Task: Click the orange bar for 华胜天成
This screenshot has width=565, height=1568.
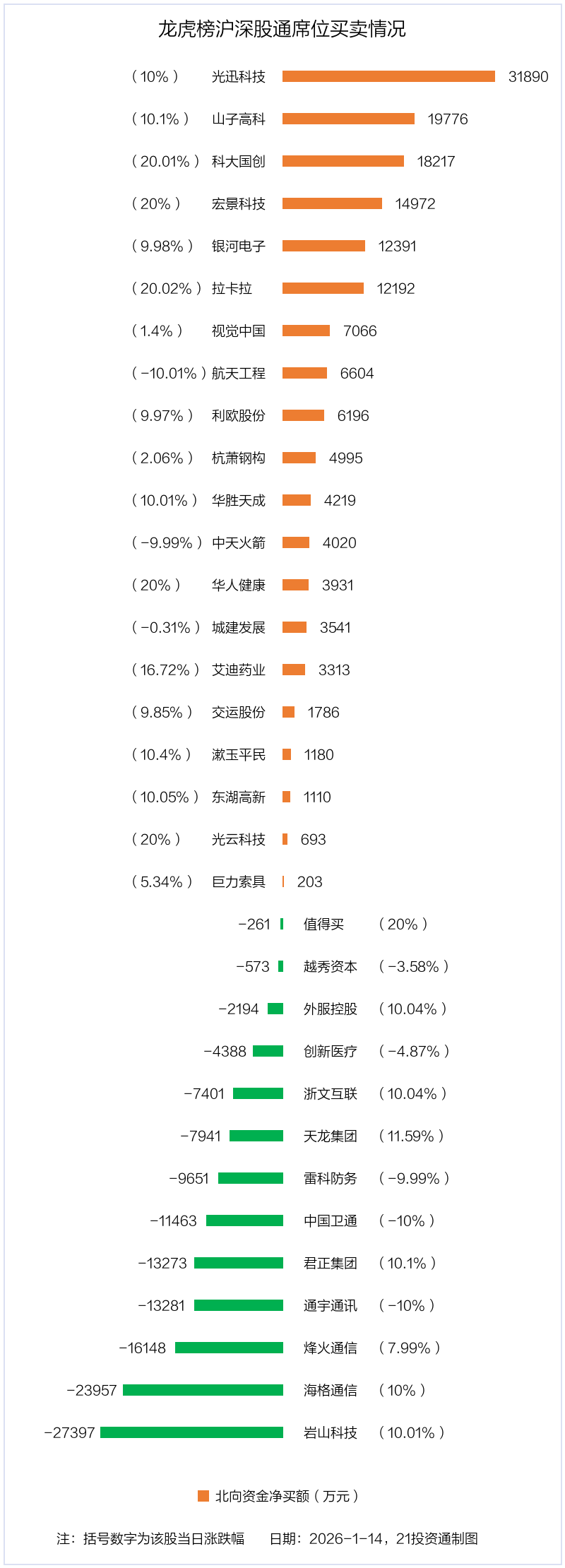Action: pyautogui.click(x=297, y=500)
